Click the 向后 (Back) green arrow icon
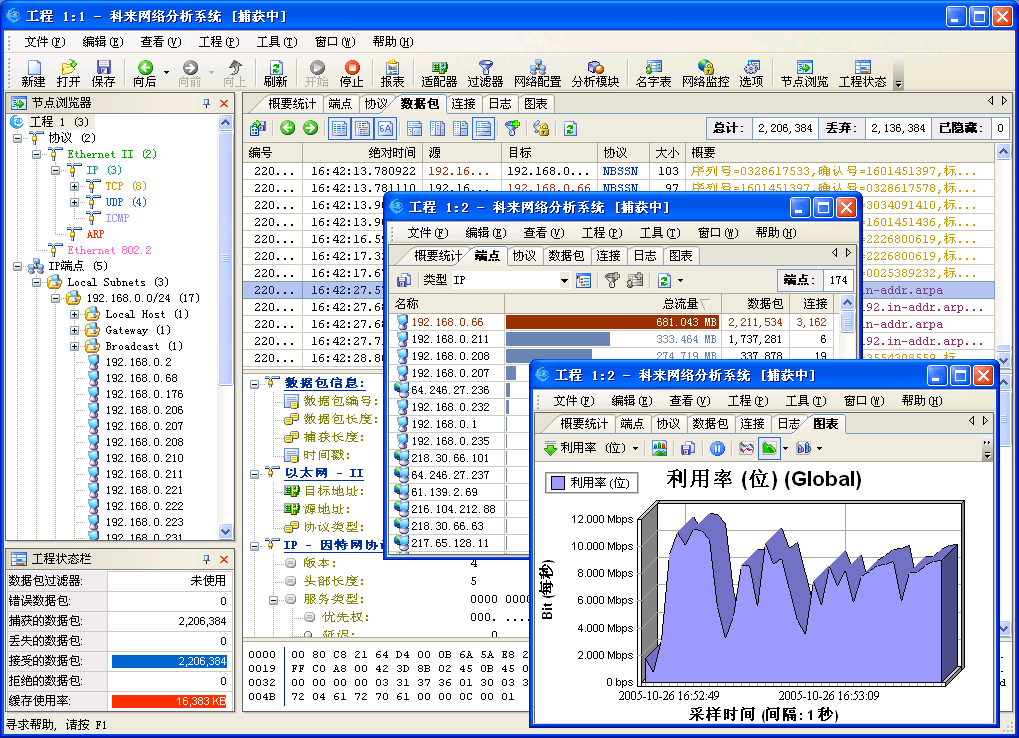 [145, 73]
